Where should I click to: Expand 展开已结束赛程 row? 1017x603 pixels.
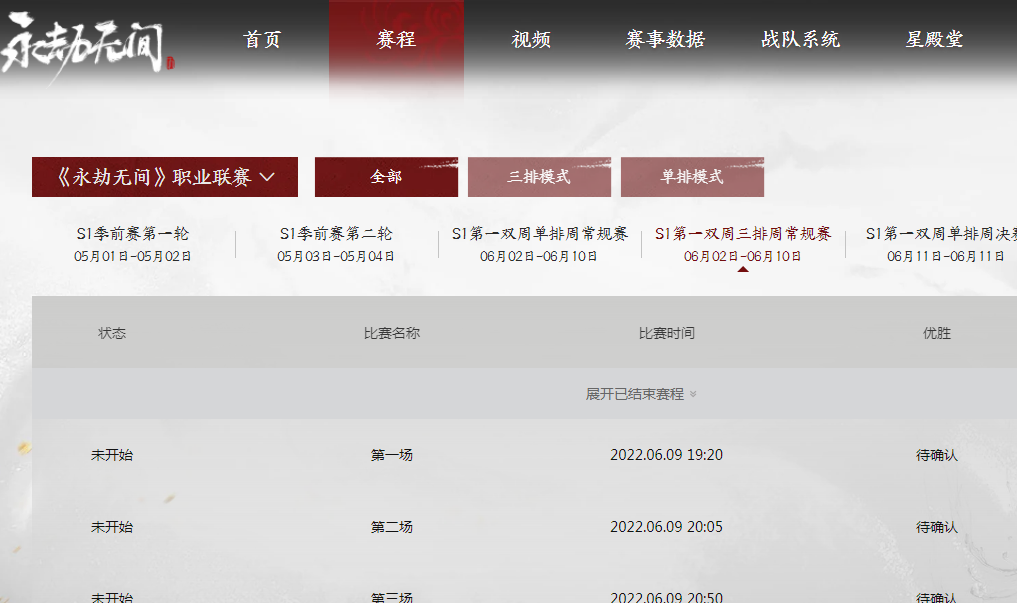[x=641, y=394]
